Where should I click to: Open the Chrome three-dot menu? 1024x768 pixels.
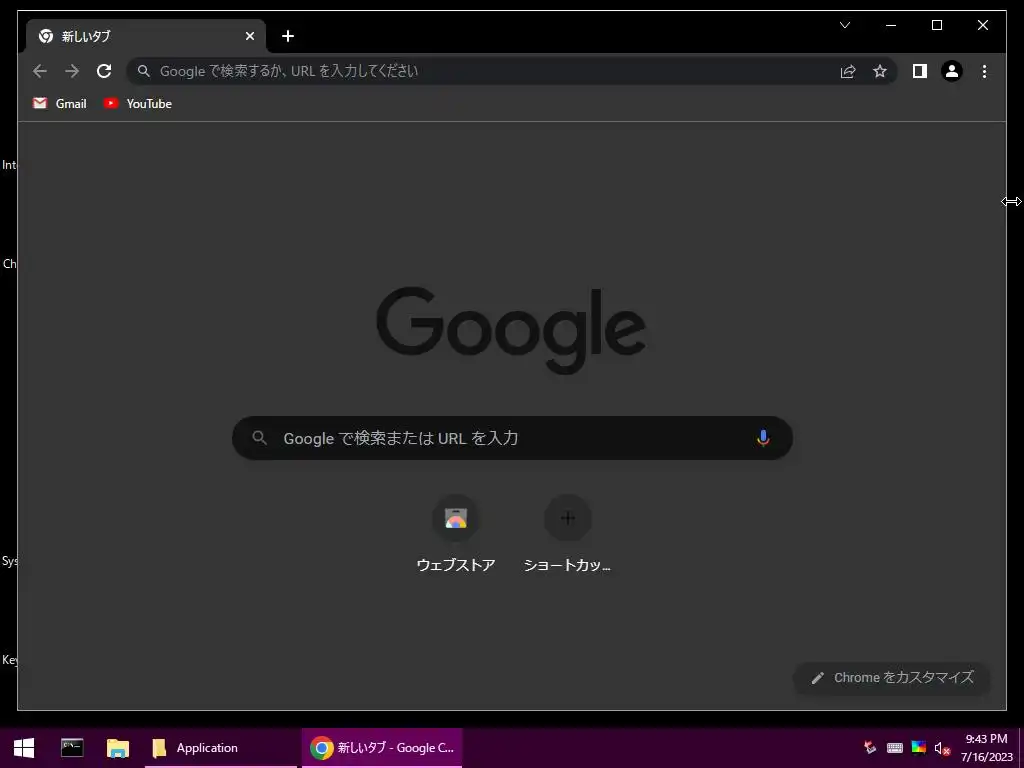pos(984,71)
